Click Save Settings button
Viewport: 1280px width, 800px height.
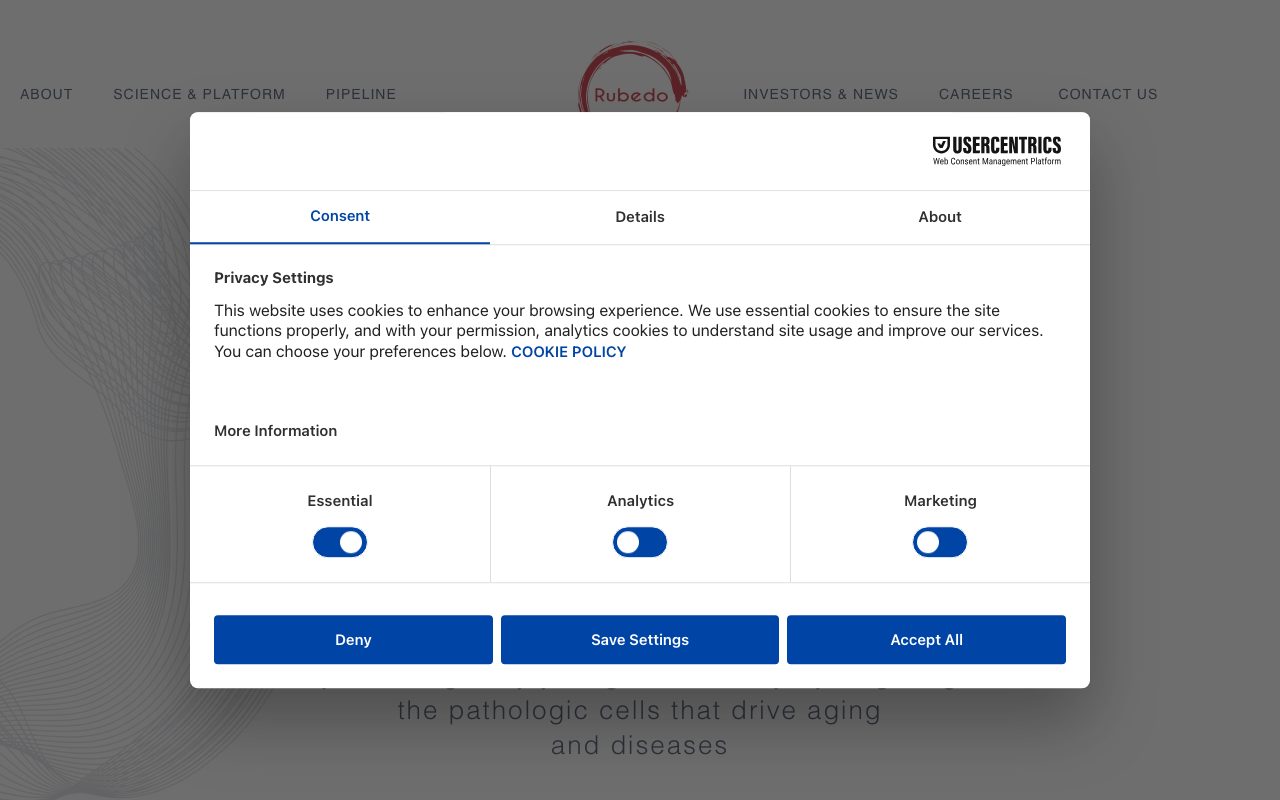coord(640,640)
